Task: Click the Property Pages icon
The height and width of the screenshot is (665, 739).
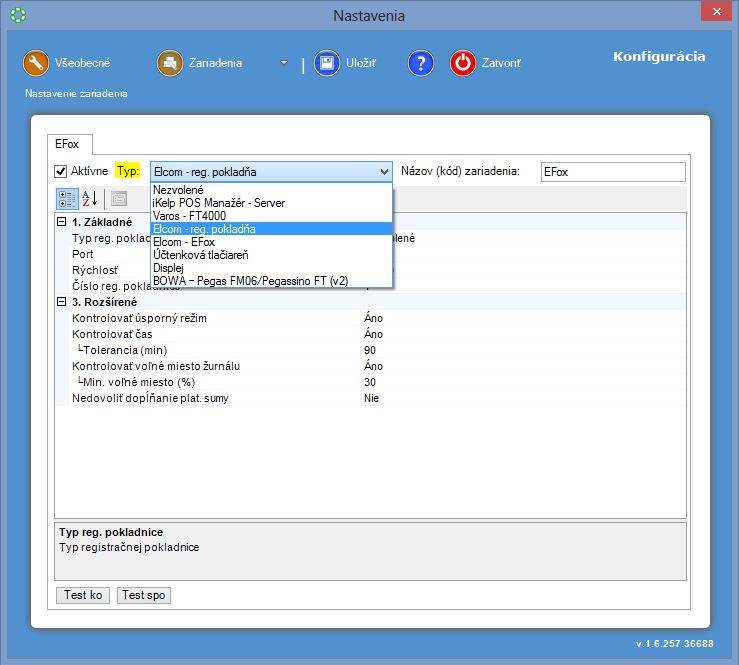Action: [x=119, y=198]
